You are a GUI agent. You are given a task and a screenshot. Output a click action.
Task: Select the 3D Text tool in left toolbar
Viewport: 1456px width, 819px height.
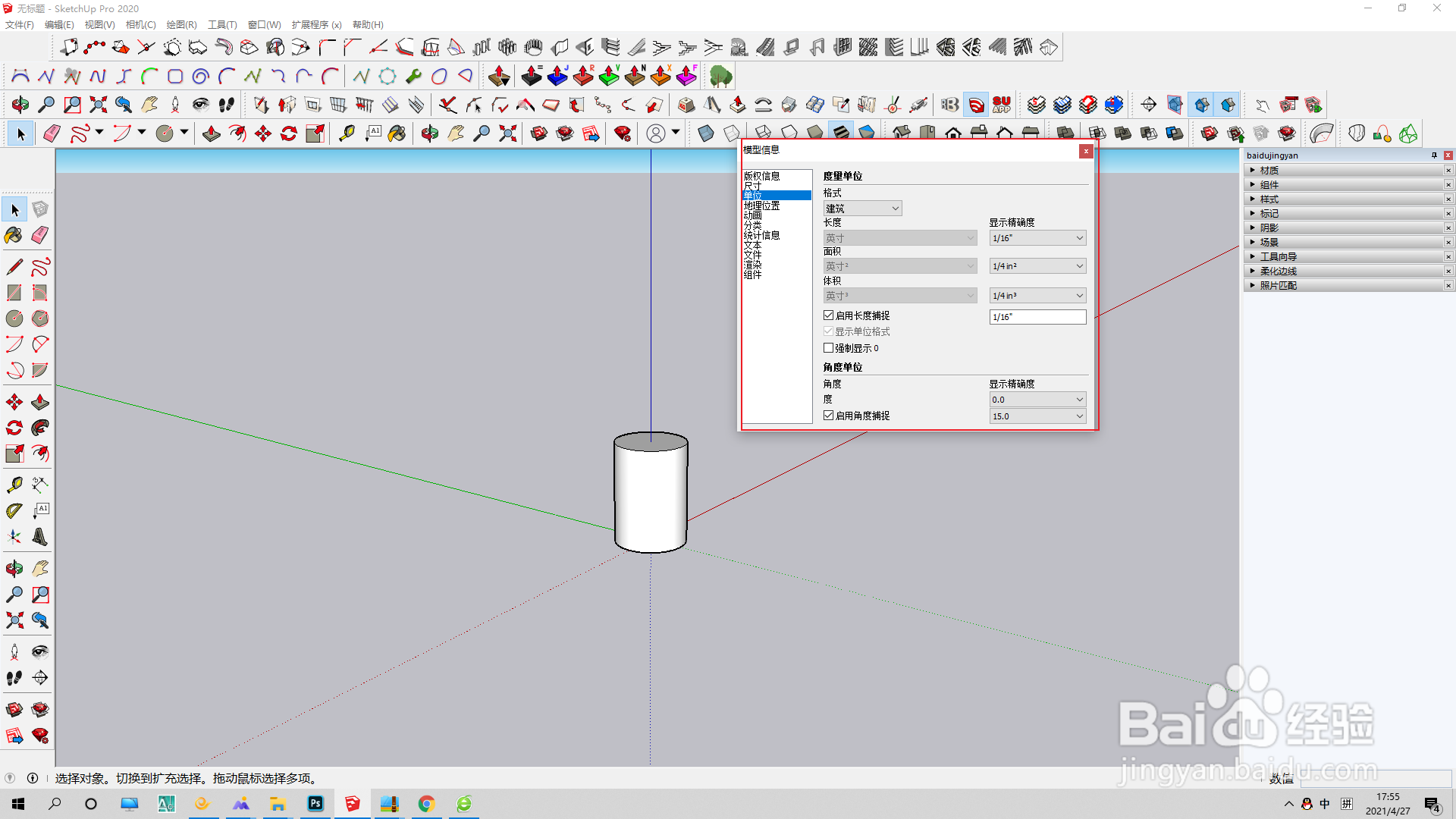(x=40, y=538)
